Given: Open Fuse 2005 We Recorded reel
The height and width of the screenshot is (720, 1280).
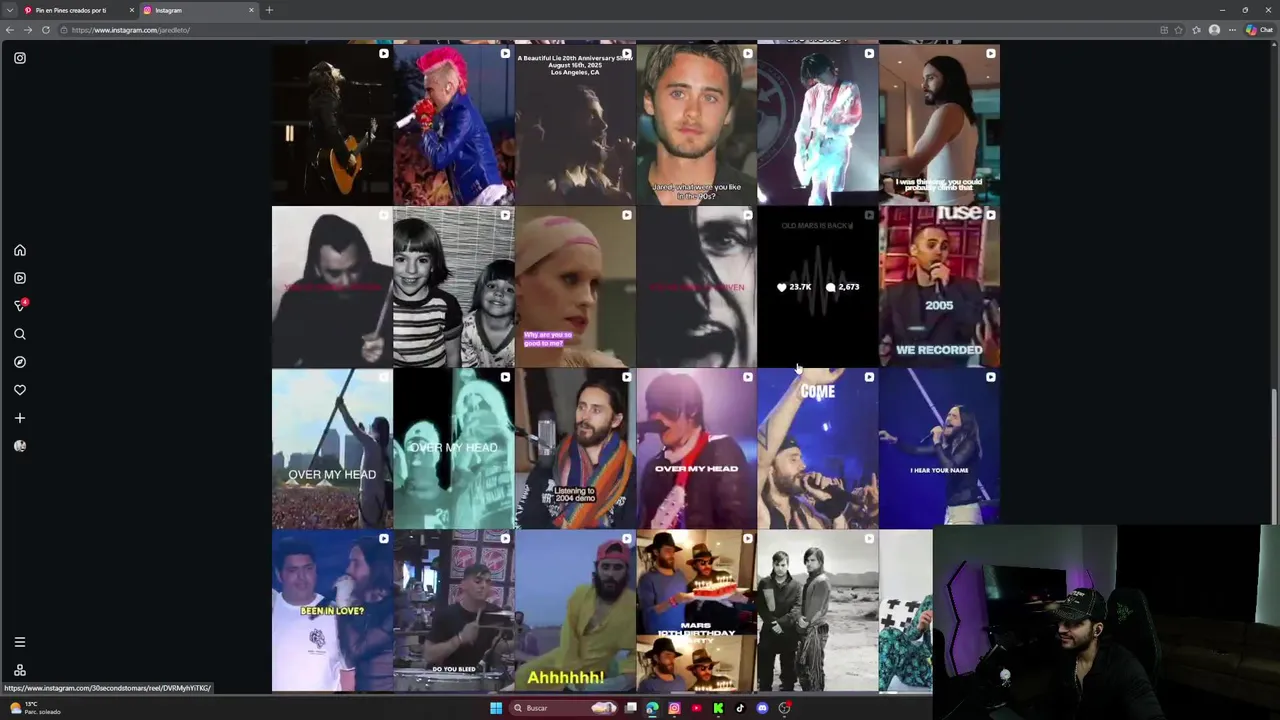Looking at the screenshot, I should click(939, 287).
